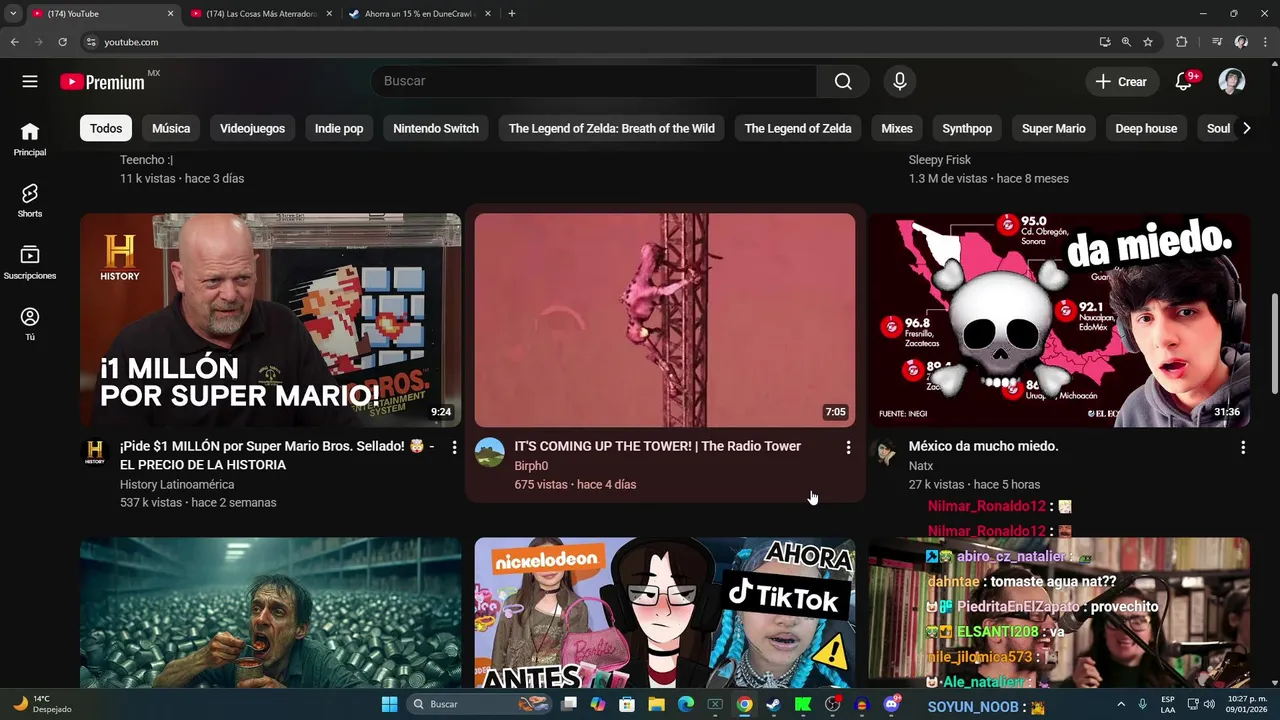Open the Natx channel name
Screen dimensions: 1280x720
click(x=921, y=466)
